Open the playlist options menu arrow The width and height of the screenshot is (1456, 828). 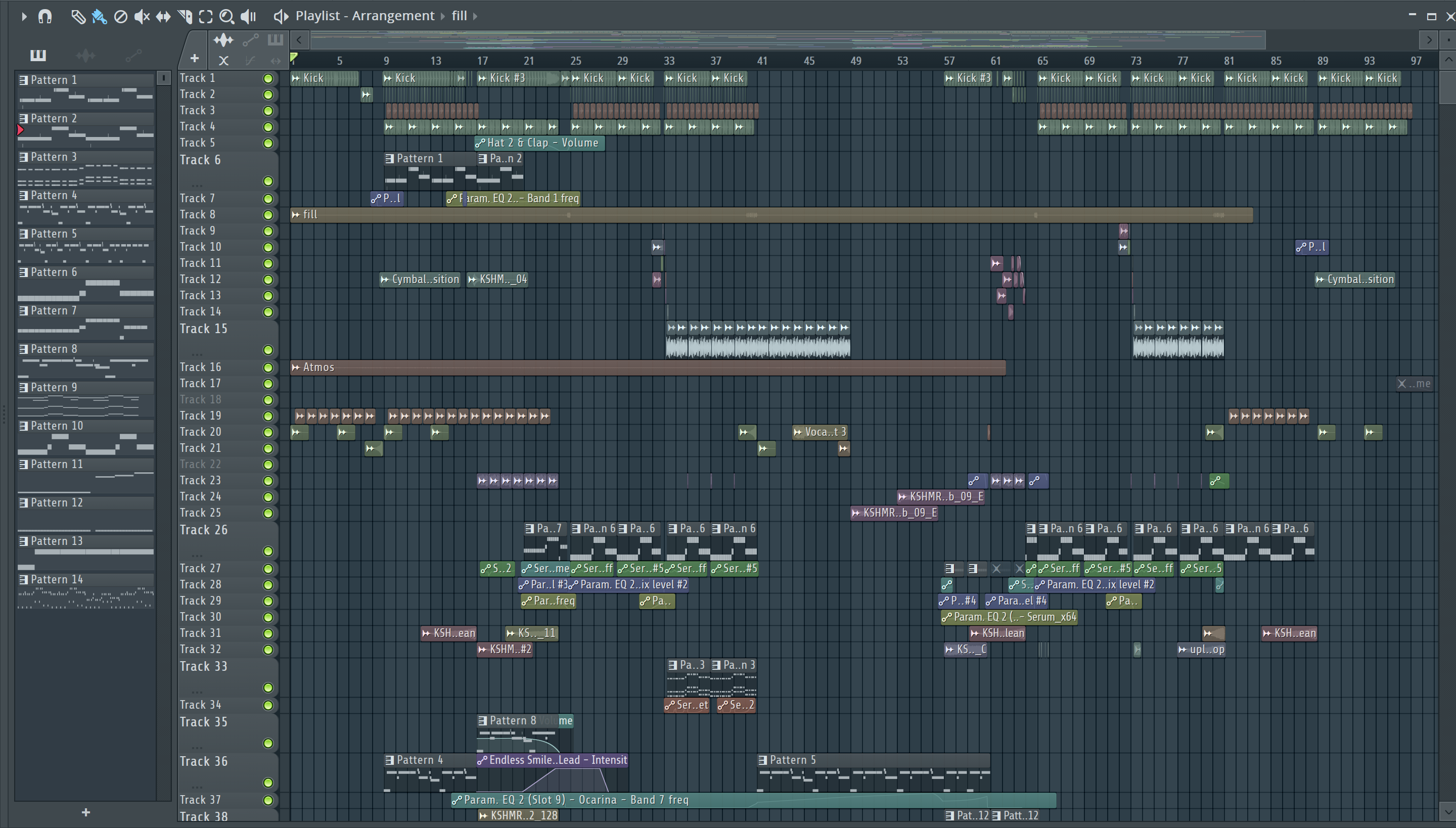[x=24, y=17]
